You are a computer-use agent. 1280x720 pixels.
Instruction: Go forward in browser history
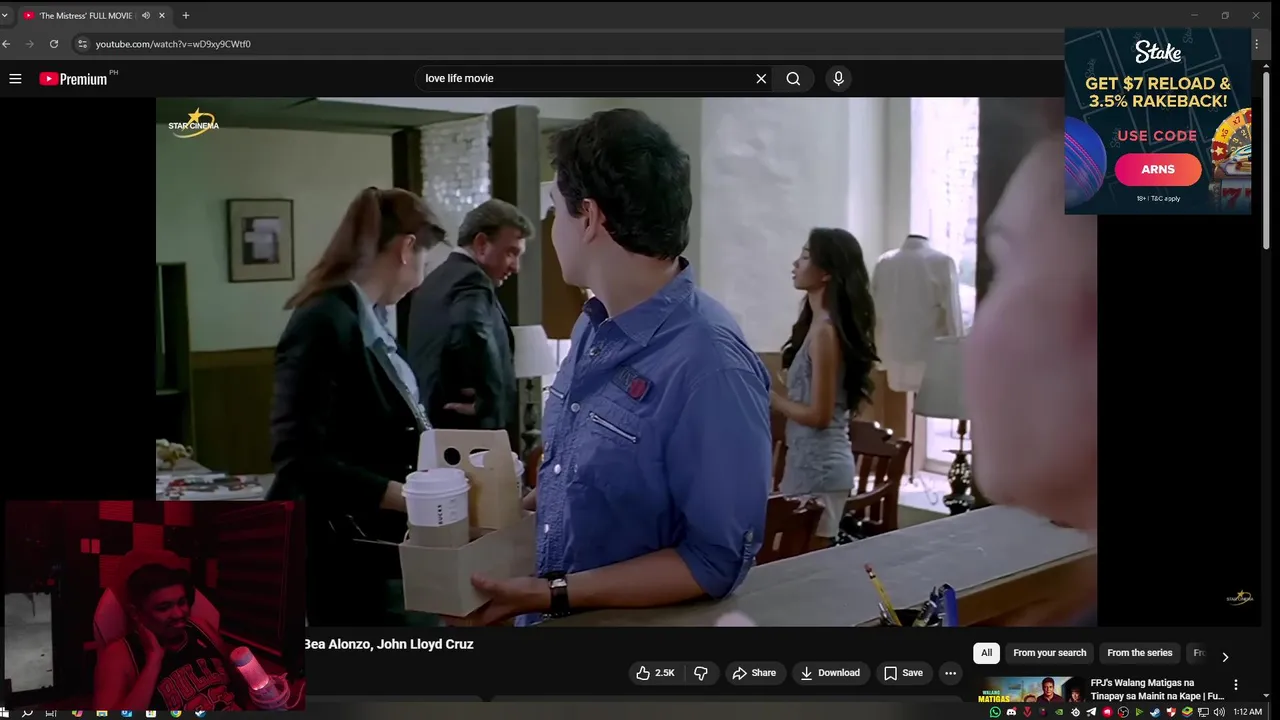click(30, 44)
